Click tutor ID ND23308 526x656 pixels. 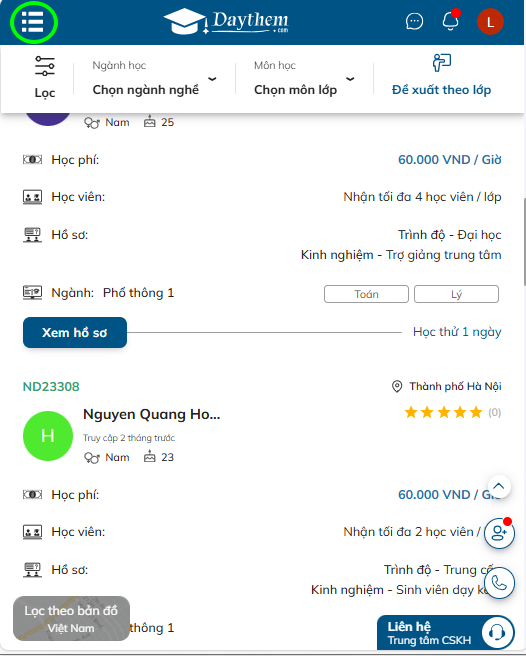tap(51, 387)
